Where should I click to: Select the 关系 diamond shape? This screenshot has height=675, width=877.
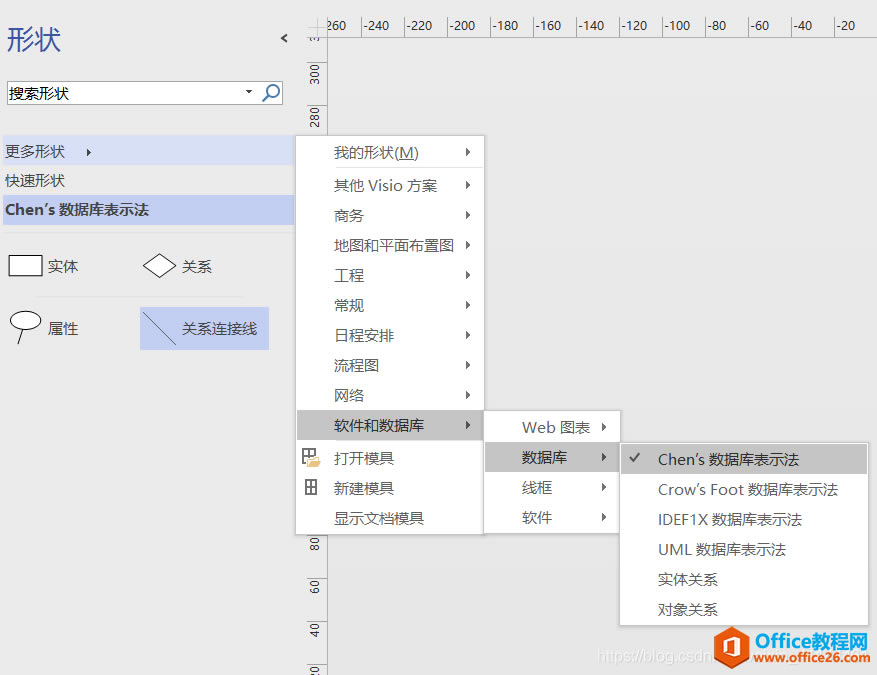click(159, 266)
